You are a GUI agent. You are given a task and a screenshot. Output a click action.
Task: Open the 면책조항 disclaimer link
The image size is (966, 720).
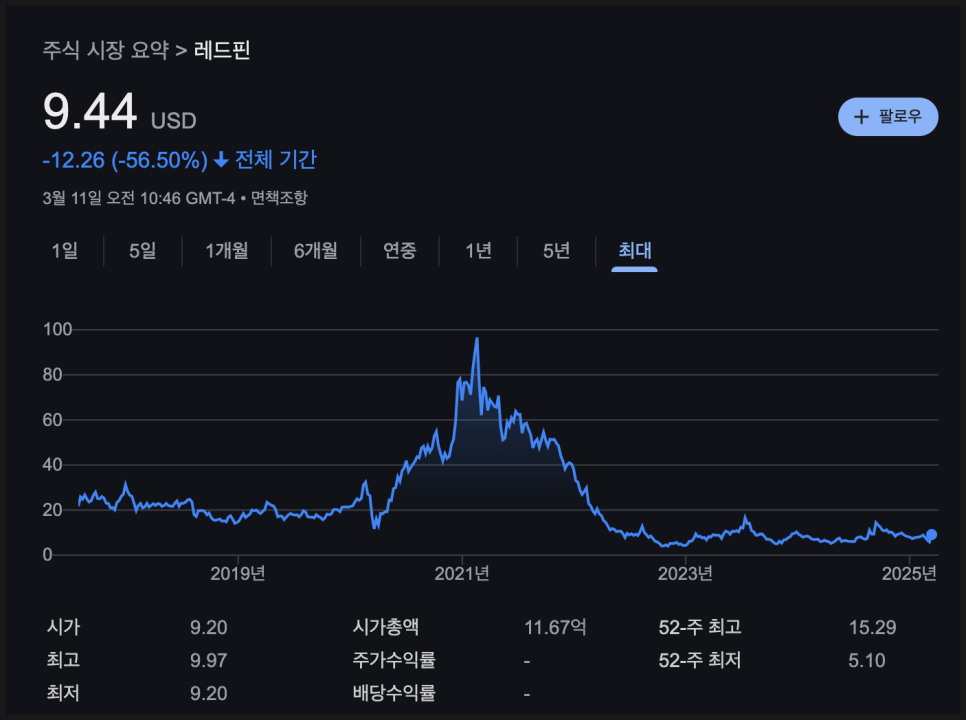coord(279,198)
